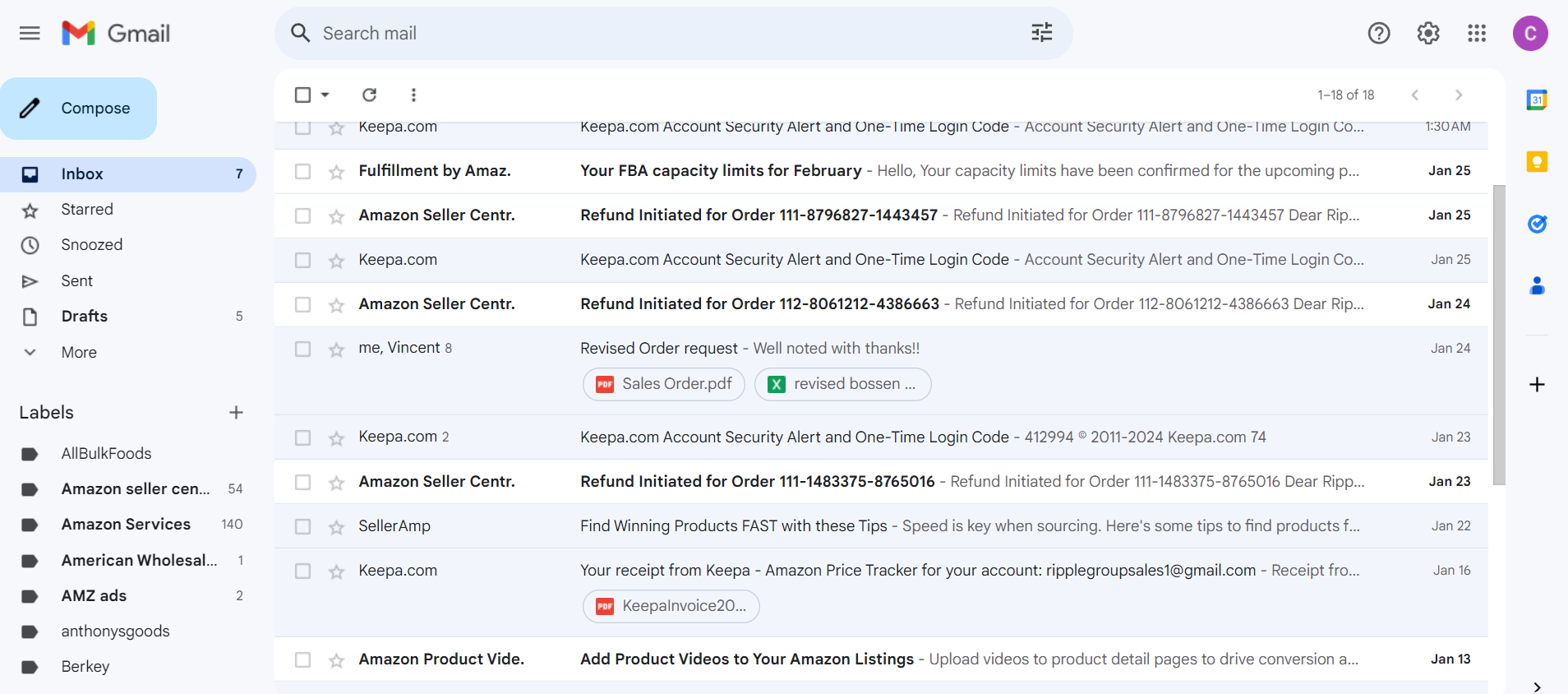Image resolution: width=1568 pixels, height=694 pixels.
Task: Open the main menu hamburger icon
Action: 30,33
